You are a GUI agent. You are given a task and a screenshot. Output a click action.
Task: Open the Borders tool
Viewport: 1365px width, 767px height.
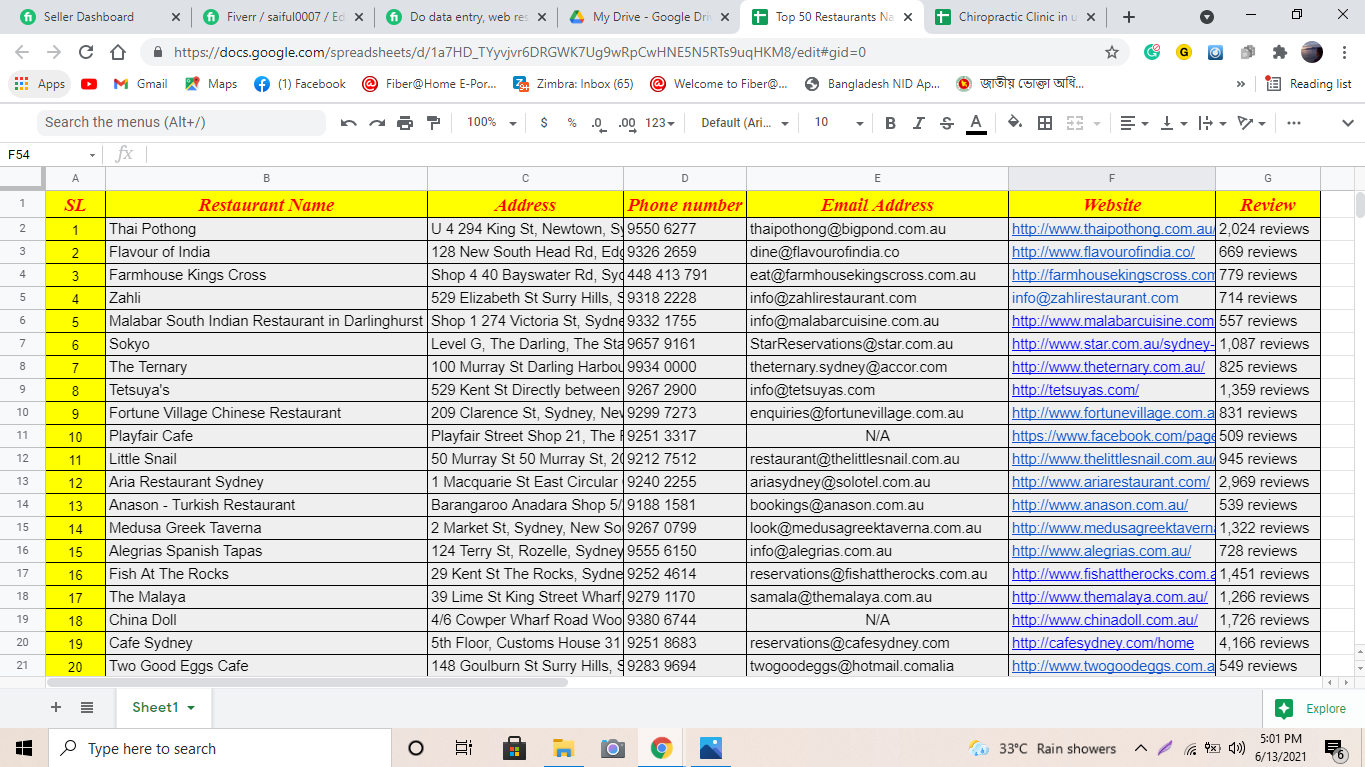coord(1045,123)
